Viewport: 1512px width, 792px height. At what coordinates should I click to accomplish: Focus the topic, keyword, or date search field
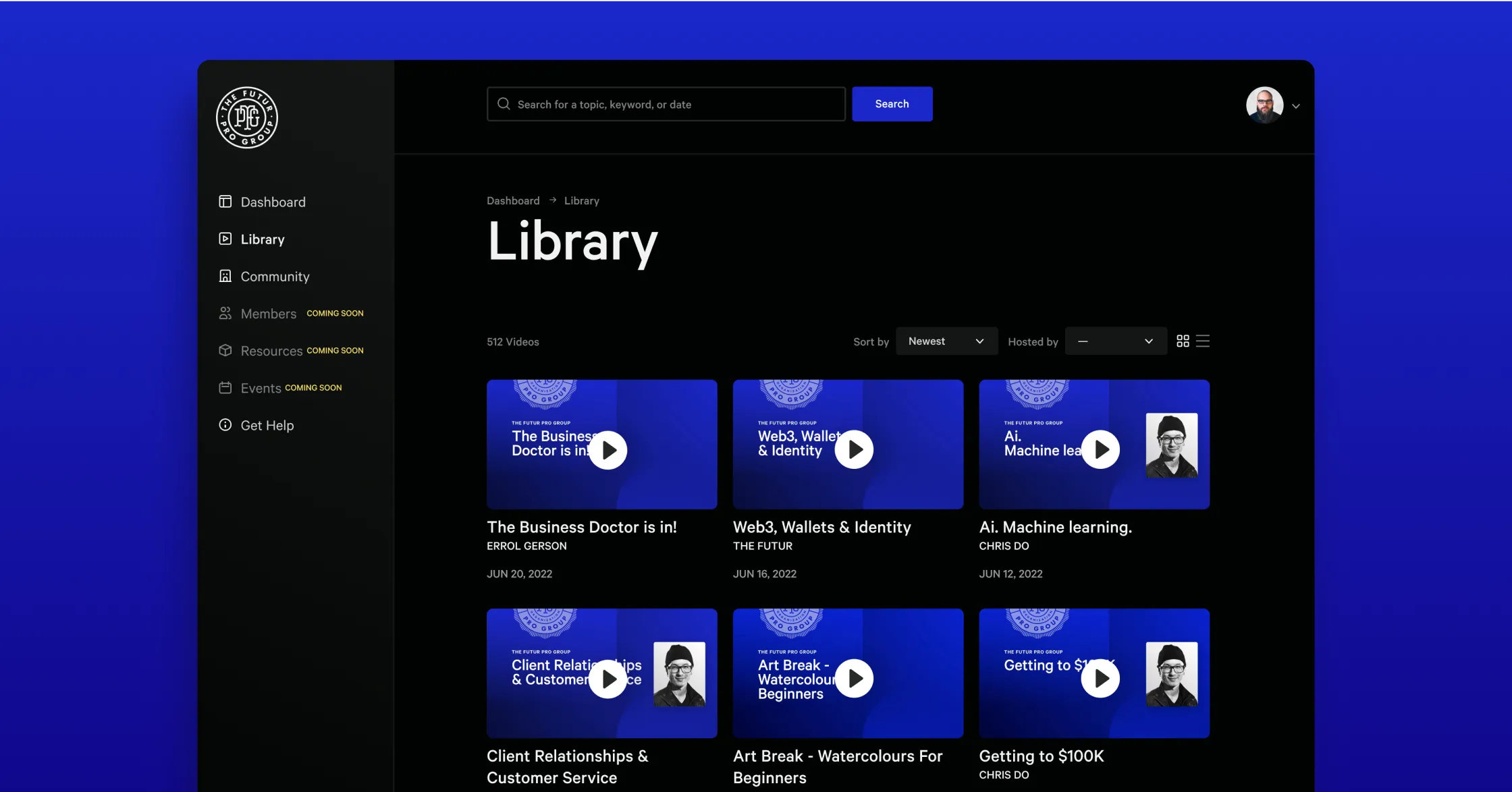pos(666,104)
